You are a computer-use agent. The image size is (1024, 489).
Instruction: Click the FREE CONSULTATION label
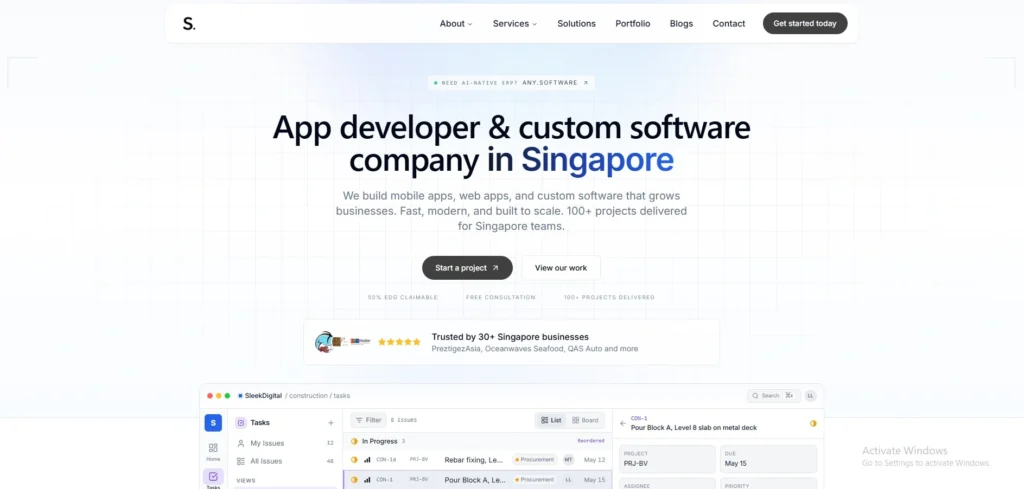[500, 298]
